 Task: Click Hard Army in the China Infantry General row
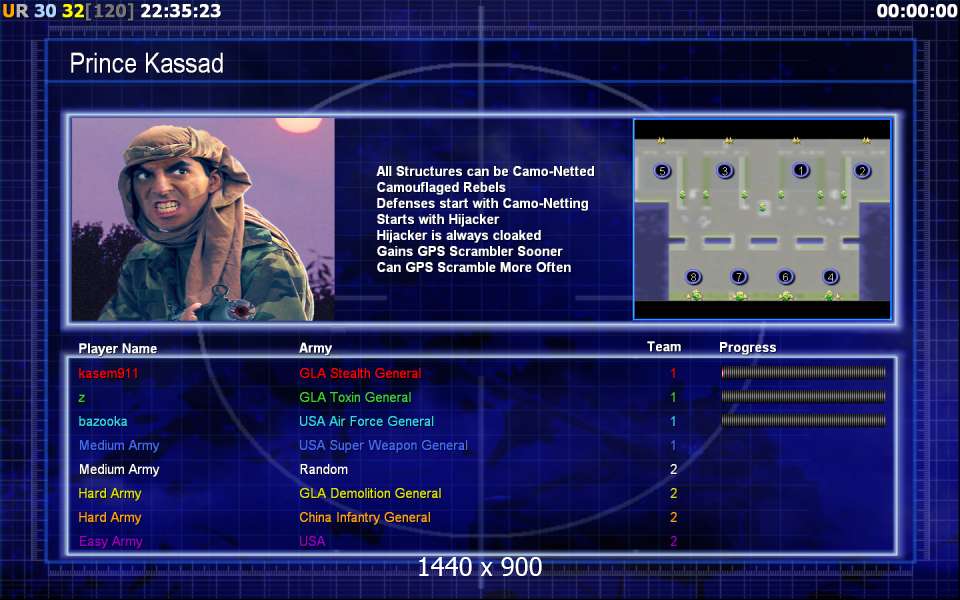point(110,517)
